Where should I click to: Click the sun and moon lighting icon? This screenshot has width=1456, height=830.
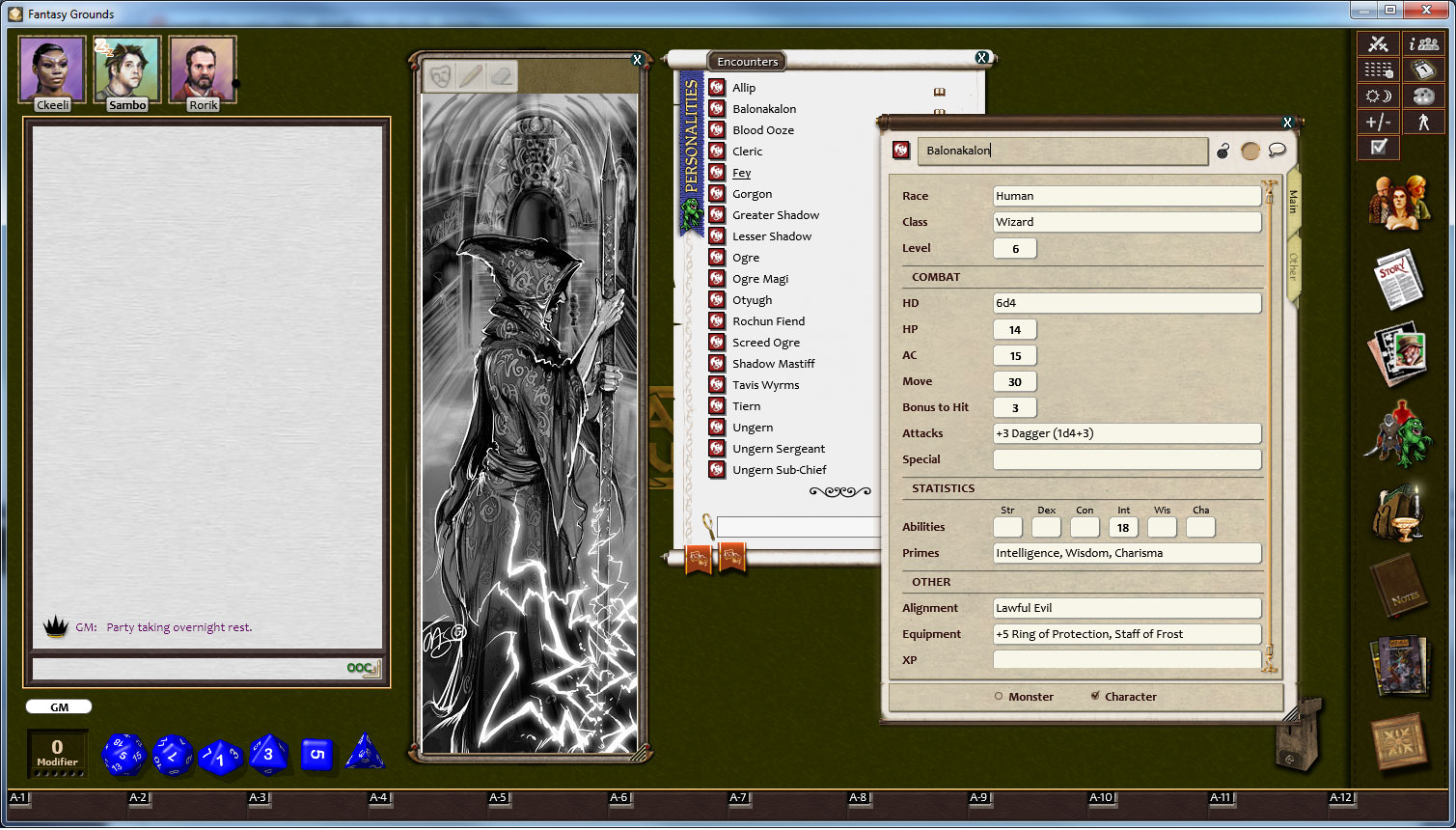[1379, 96]
